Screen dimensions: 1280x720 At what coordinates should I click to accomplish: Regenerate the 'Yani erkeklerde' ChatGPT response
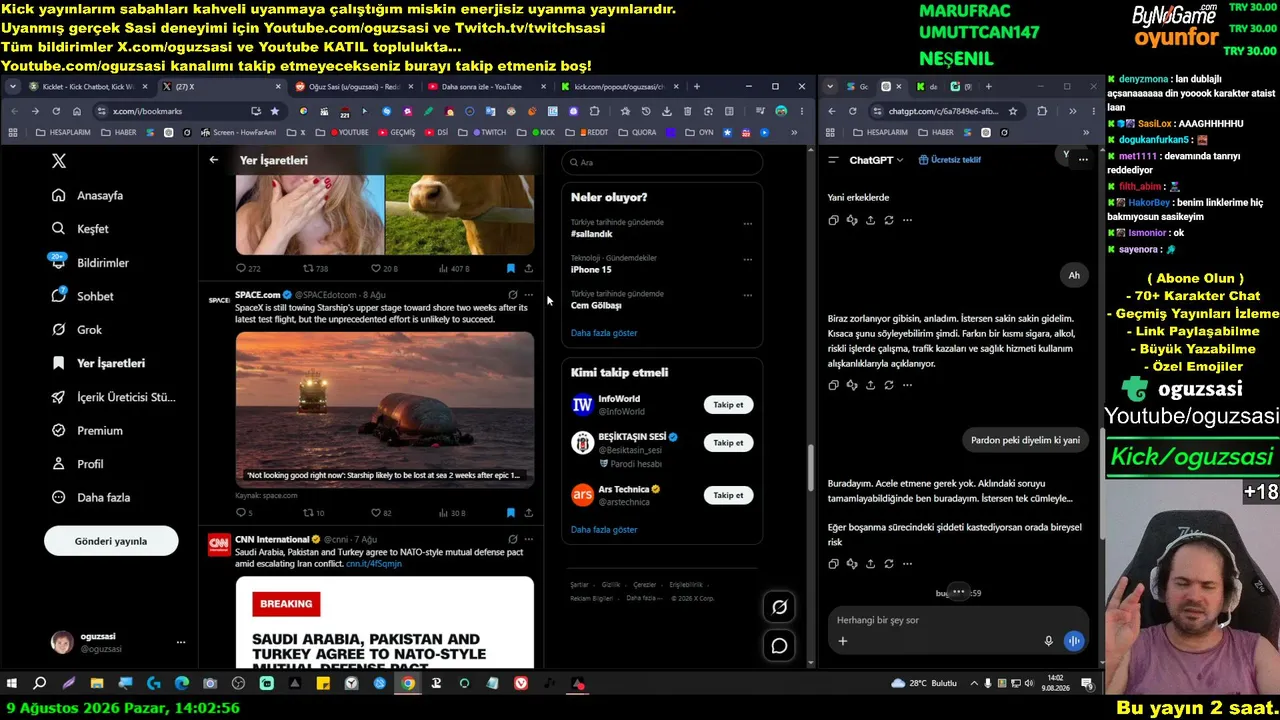[889, 220]
